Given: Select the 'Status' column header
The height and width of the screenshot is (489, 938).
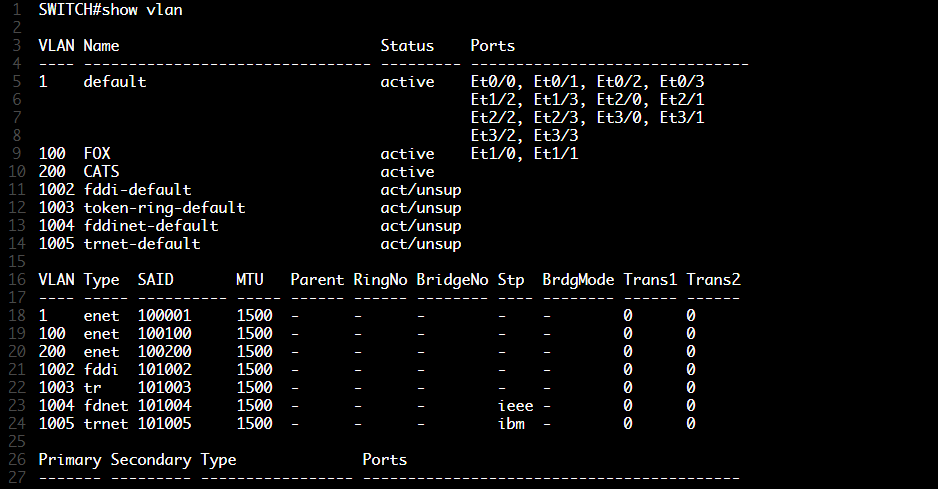Looking at the screenshot, I should click(407, 46).
